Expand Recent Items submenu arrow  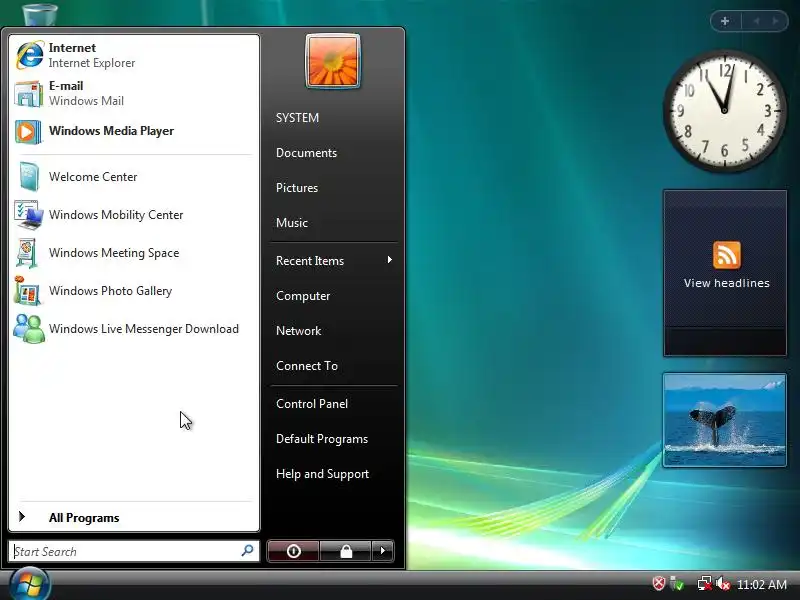tap(390, 260)
